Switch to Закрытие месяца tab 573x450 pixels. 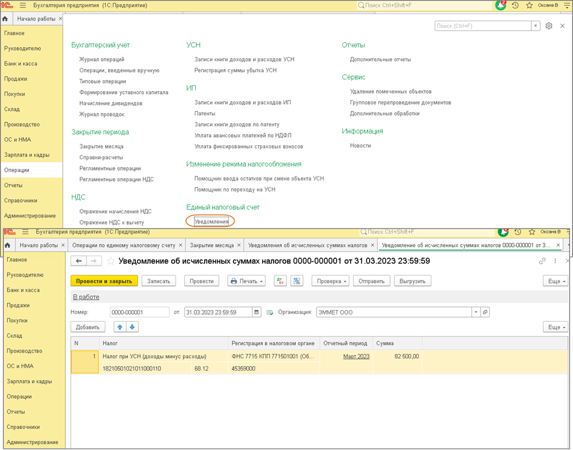point(212,245)
